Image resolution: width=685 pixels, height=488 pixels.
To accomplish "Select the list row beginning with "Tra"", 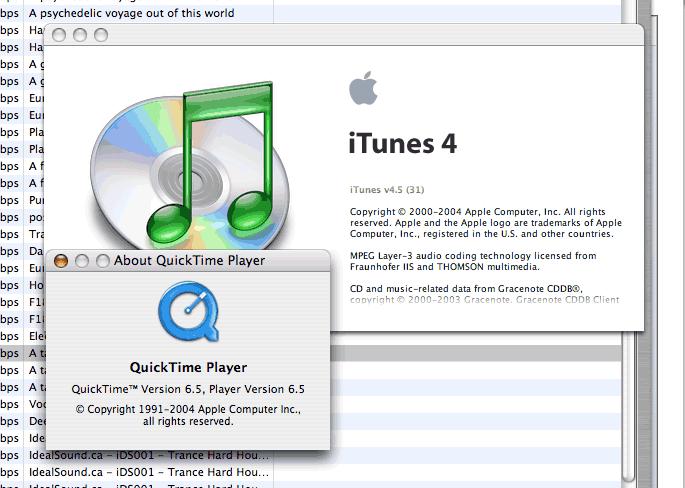I will (22, 234).
